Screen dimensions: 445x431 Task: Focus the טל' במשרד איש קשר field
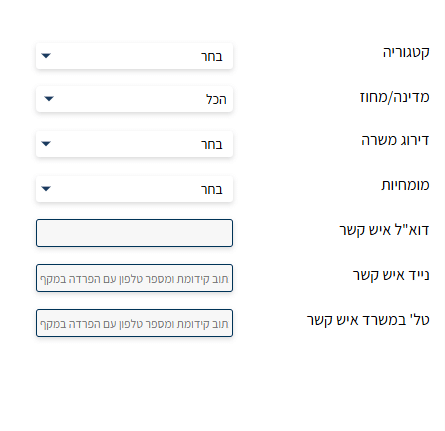[x=134, y=323]
